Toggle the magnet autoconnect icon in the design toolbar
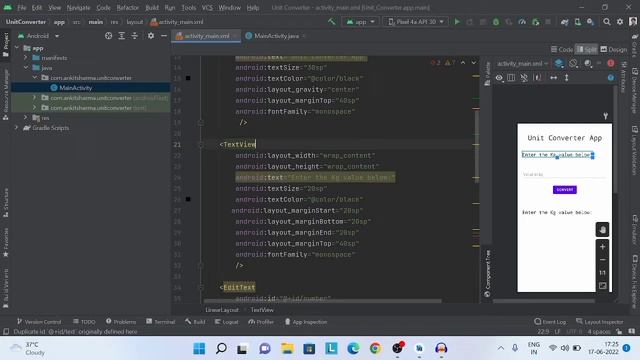 tap(524, 78)
